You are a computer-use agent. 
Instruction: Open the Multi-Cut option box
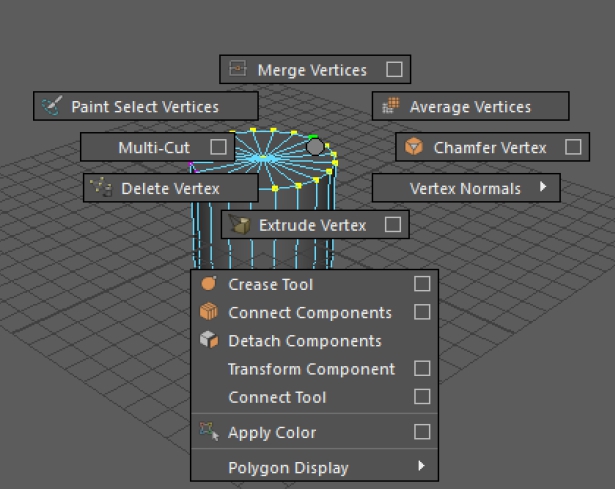click(x=218, y=148)
